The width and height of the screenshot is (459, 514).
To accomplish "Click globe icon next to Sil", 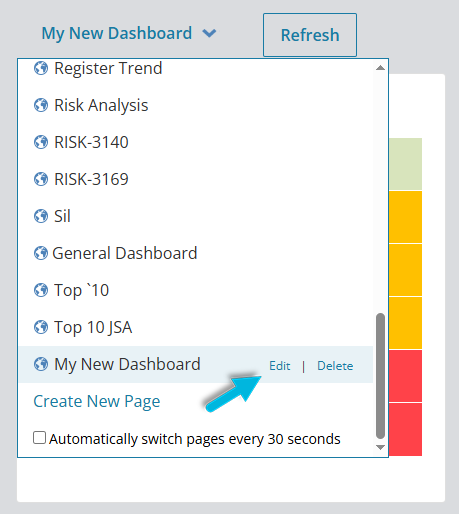I will coord(41,216).
